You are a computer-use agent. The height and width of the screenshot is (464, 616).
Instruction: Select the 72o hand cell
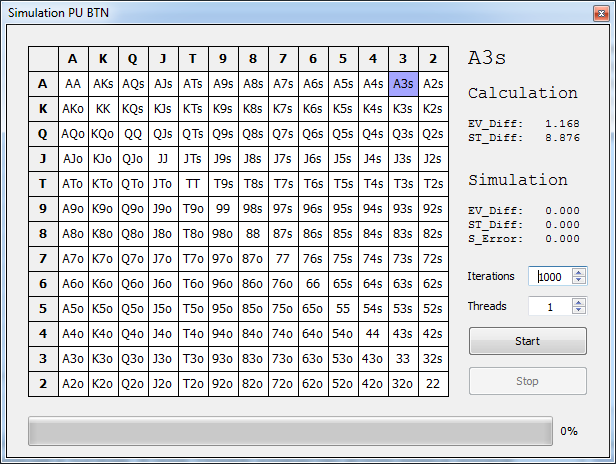pos(283,383)
